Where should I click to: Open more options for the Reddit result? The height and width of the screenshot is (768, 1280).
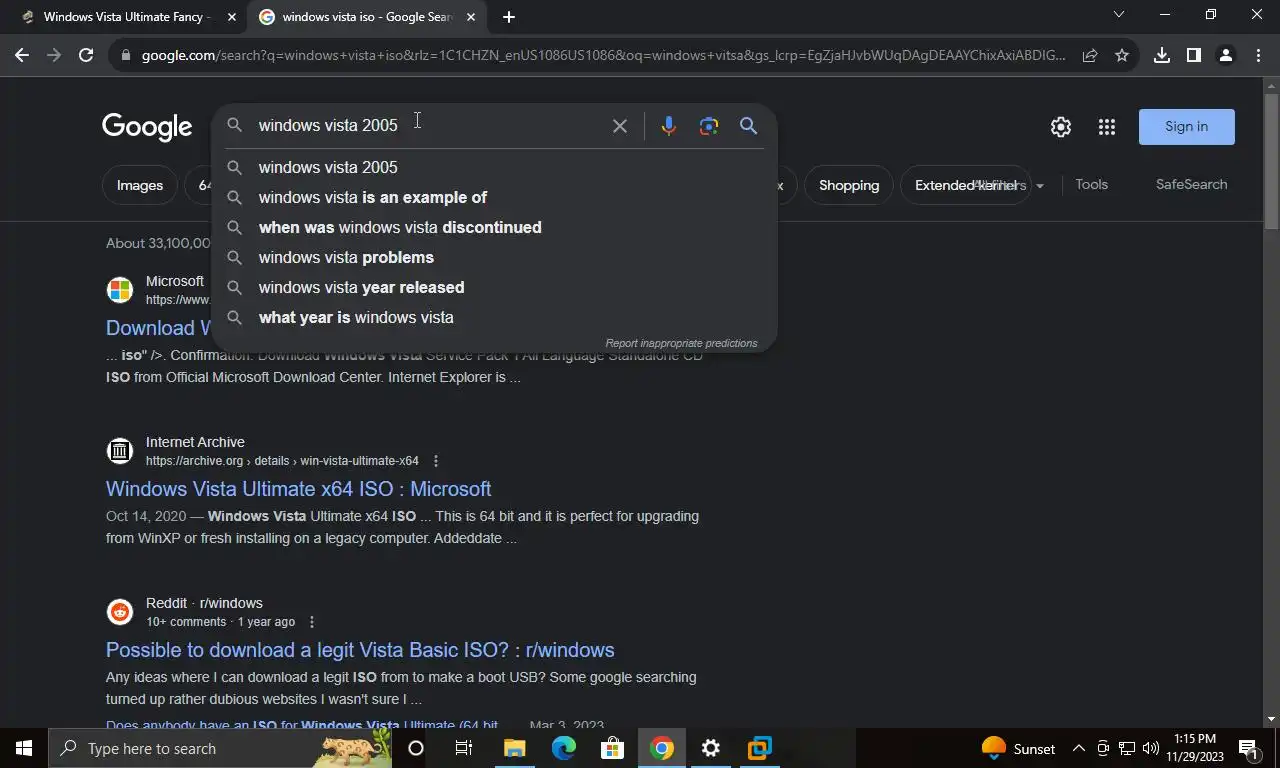(312, 622)
